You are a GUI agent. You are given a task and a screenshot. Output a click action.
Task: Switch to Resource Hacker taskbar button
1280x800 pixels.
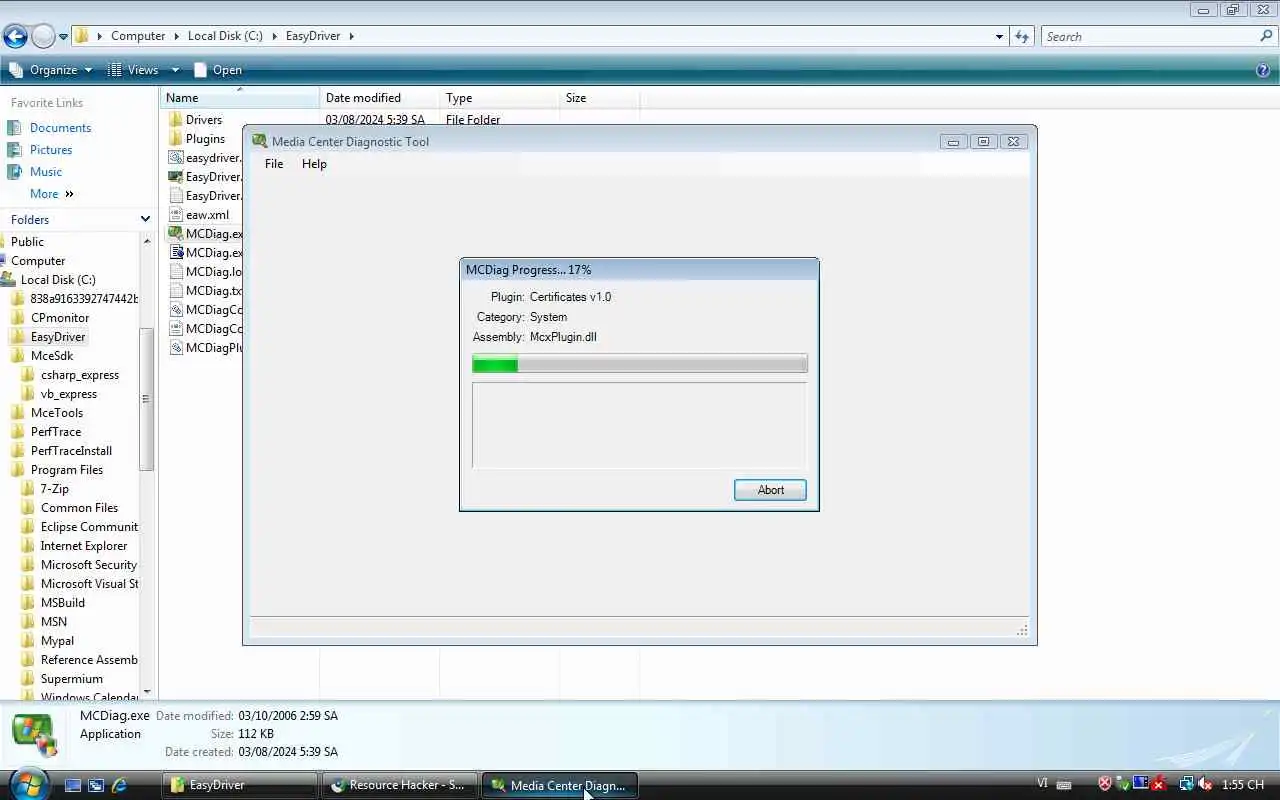(400, 785)
